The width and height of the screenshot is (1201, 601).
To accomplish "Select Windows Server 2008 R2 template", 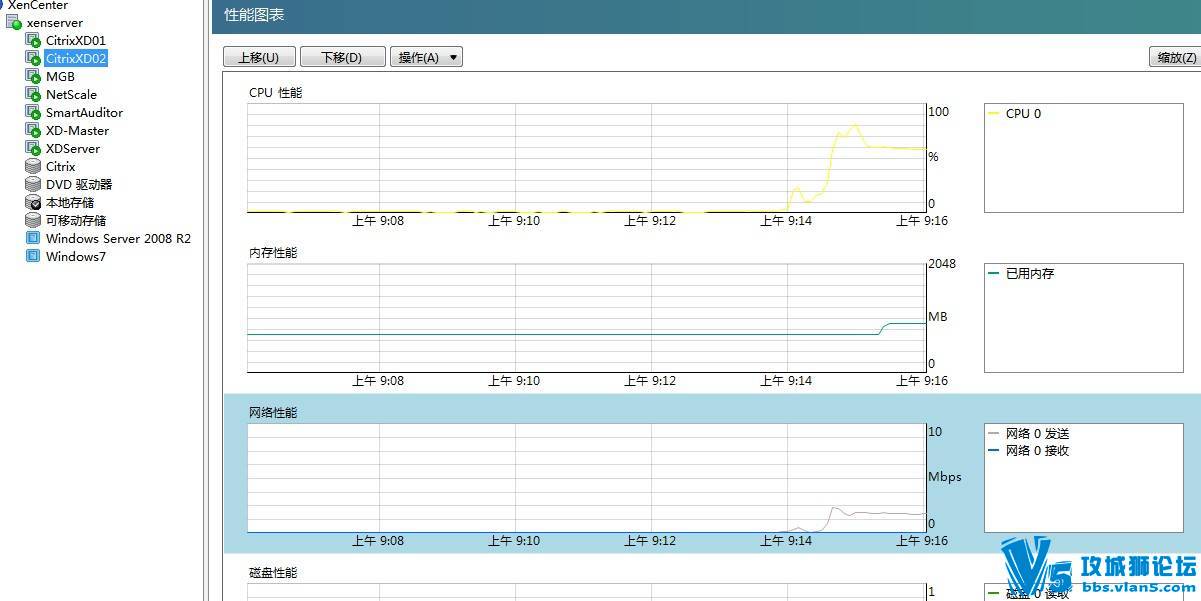I will coord(118,239).
